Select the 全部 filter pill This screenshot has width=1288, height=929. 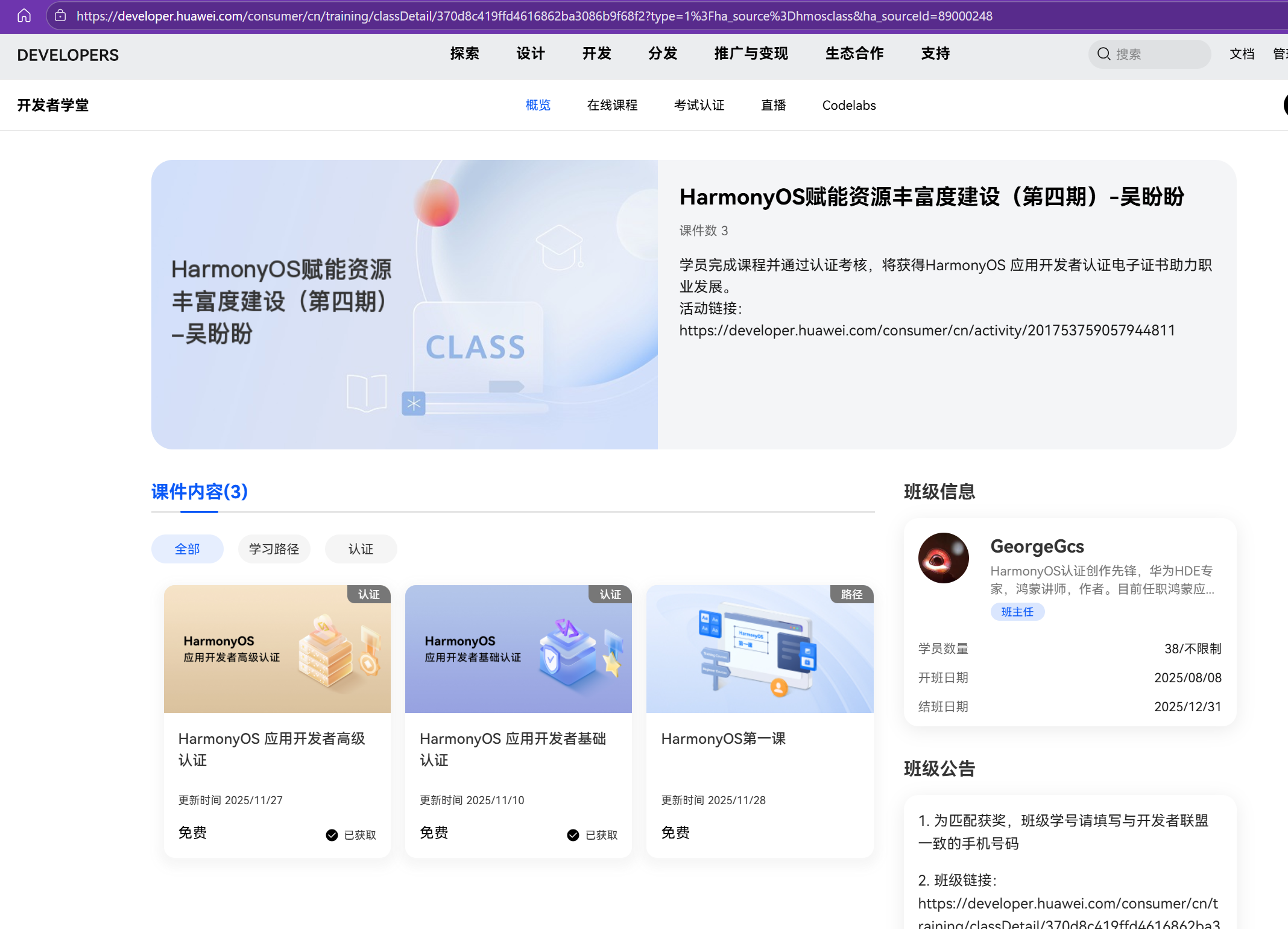[187, 549]
